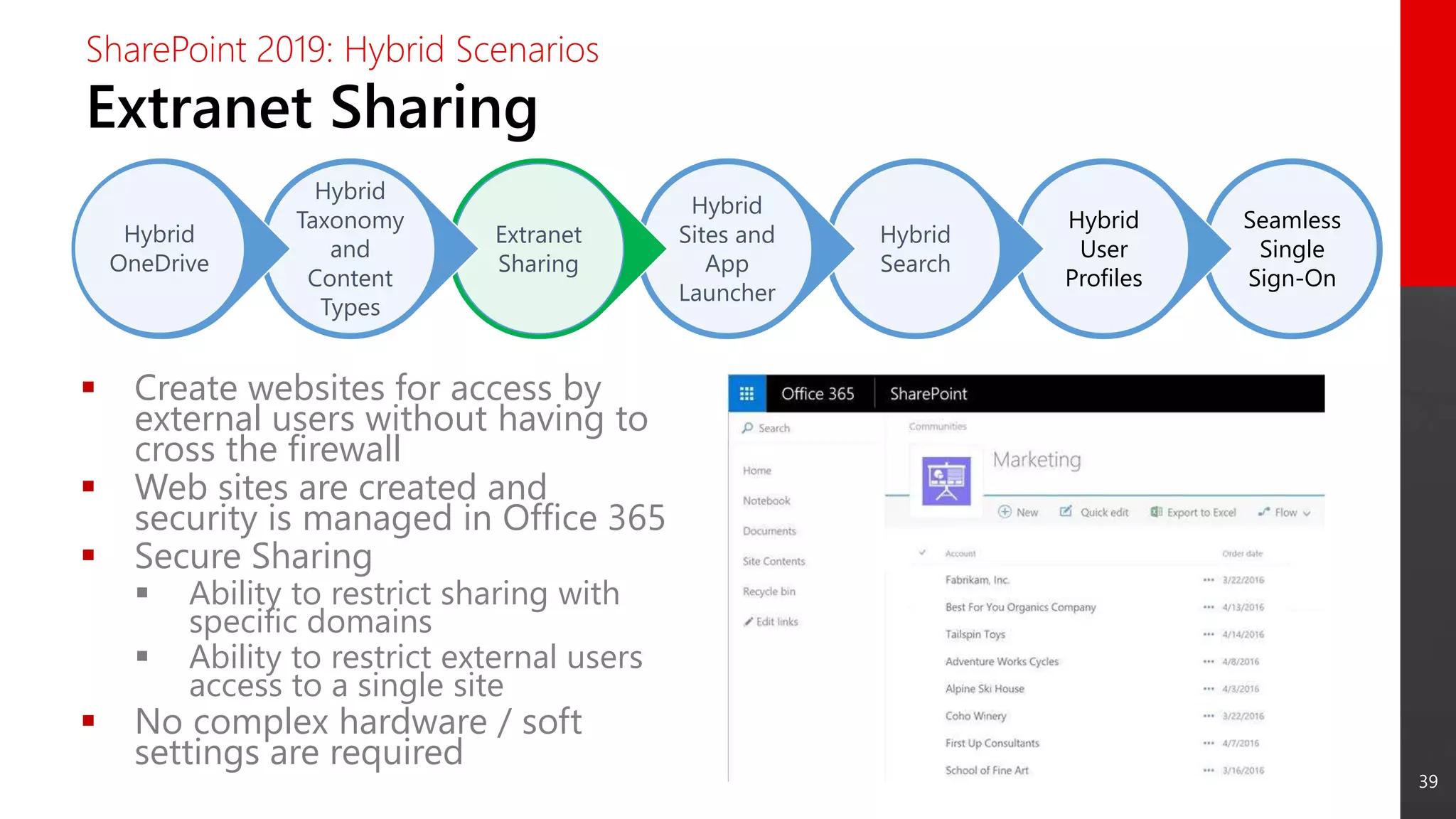Click the 3/16/2016 order date
The width and height of the screenshot is (1456, 819).
point(1243,770)
